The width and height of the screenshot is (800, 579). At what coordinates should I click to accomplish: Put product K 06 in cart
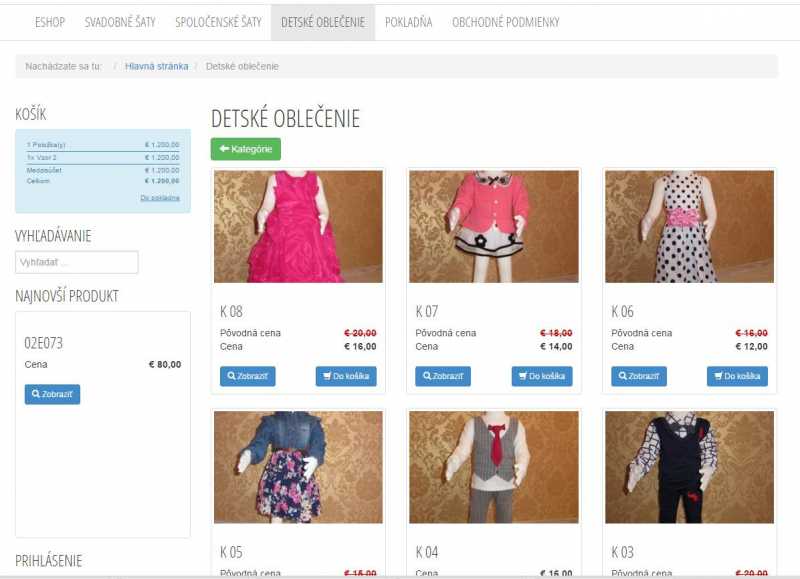pyautogui.click(x=737, y=376)
